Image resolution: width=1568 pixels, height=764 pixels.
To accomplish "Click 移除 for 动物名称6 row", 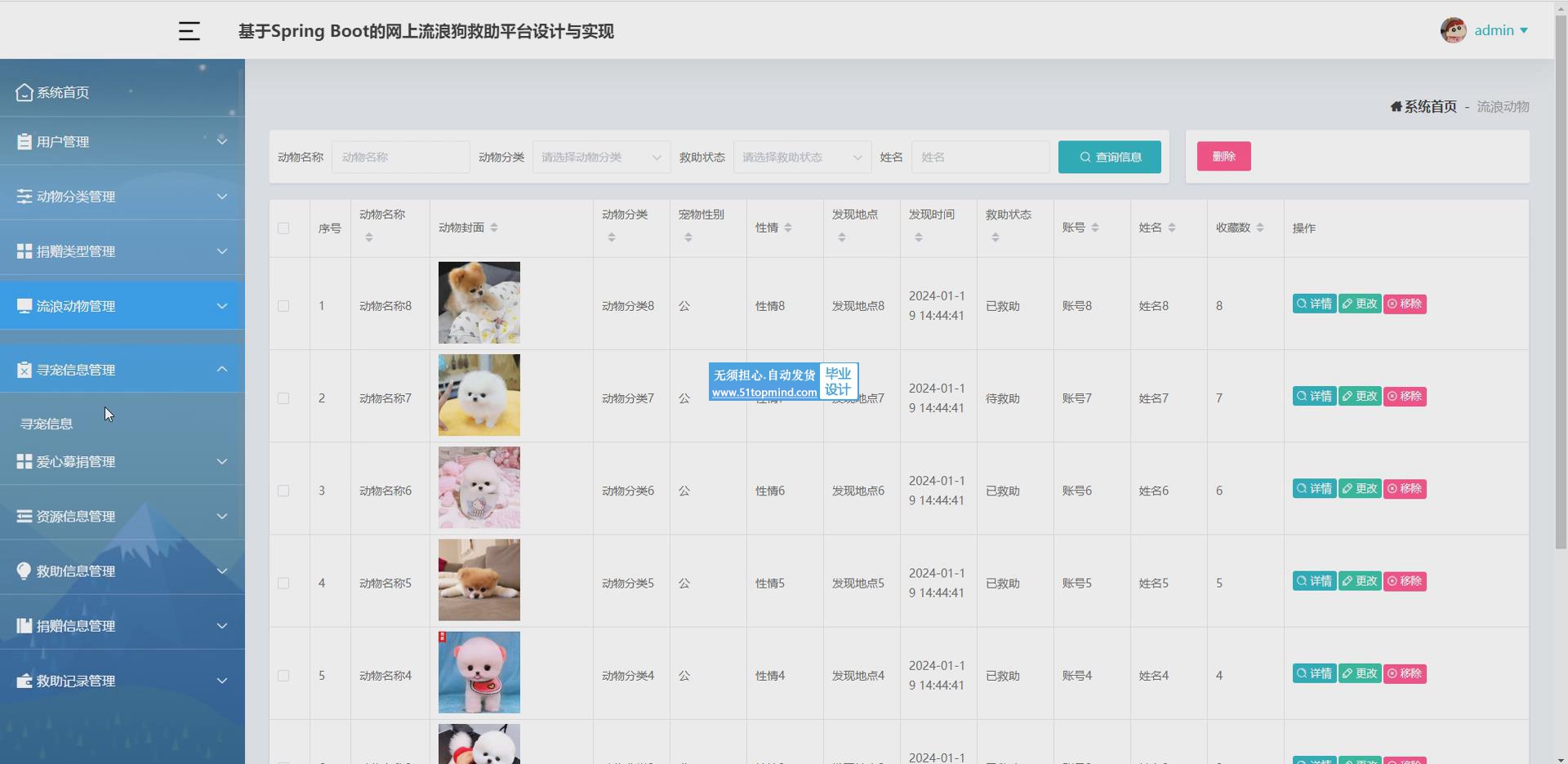I will click(x=1405, y=488).
